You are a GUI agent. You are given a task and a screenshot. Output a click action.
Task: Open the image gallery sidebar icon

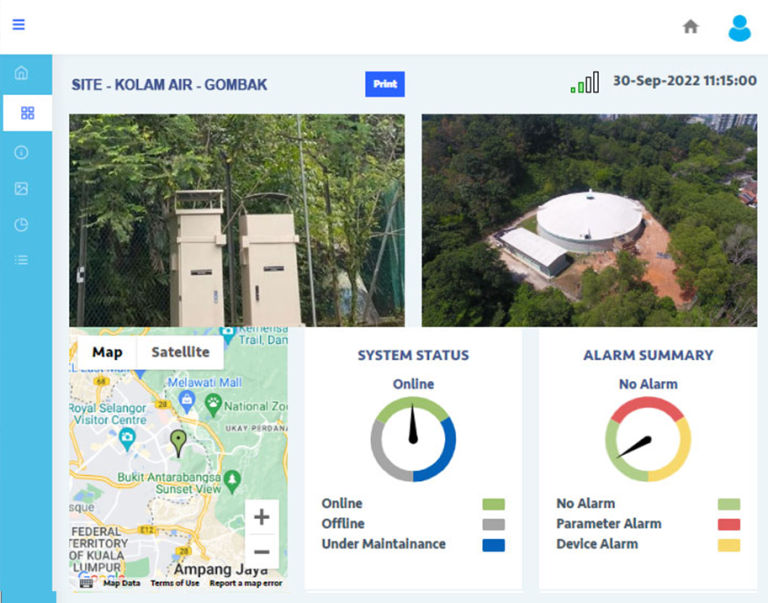(22, 188)
